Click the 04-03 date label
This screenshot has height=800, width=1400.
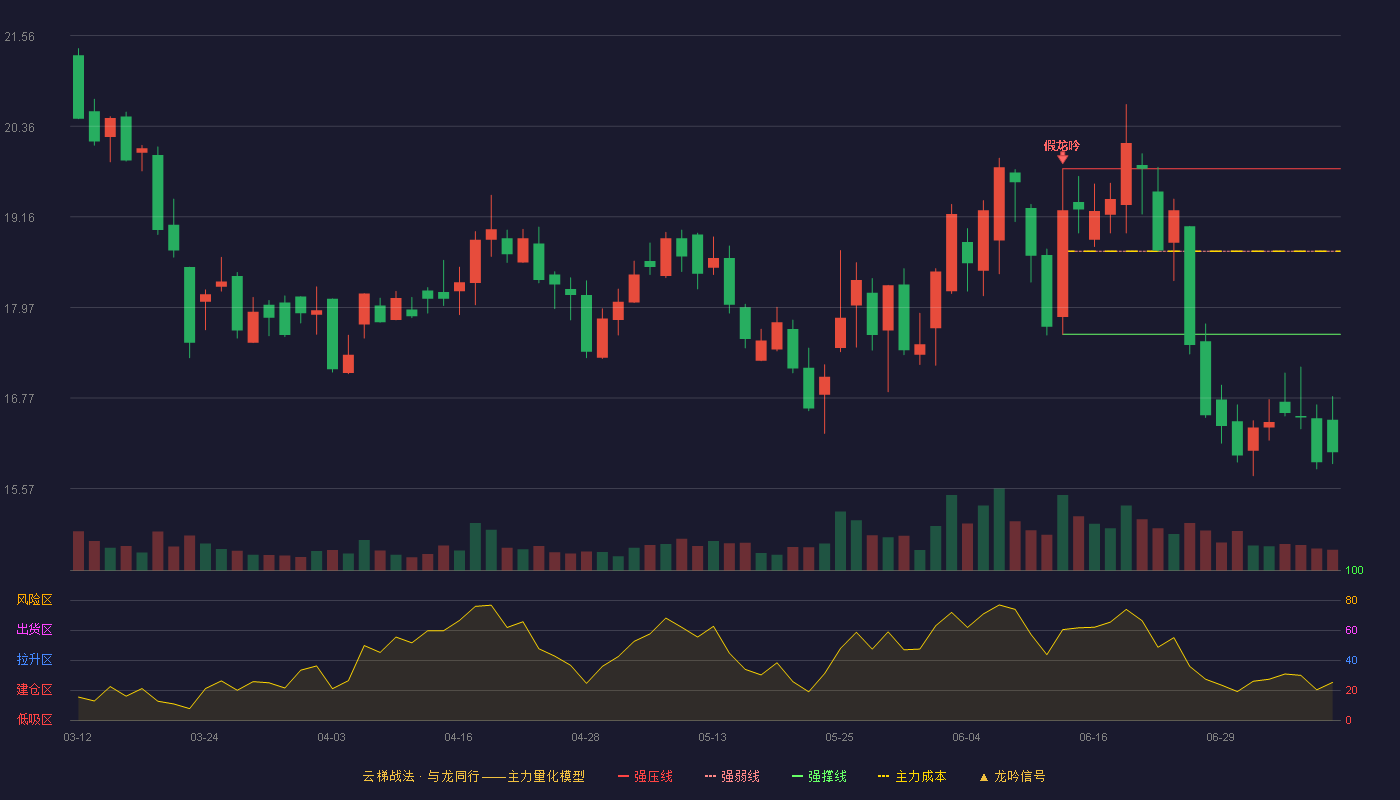point(331,737)
